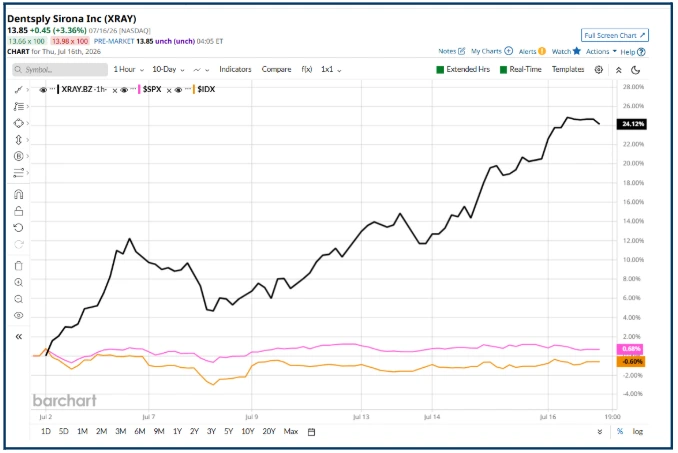678x453 pixels.
Task: Open the calendar date range picker
Action: [311, 431]
